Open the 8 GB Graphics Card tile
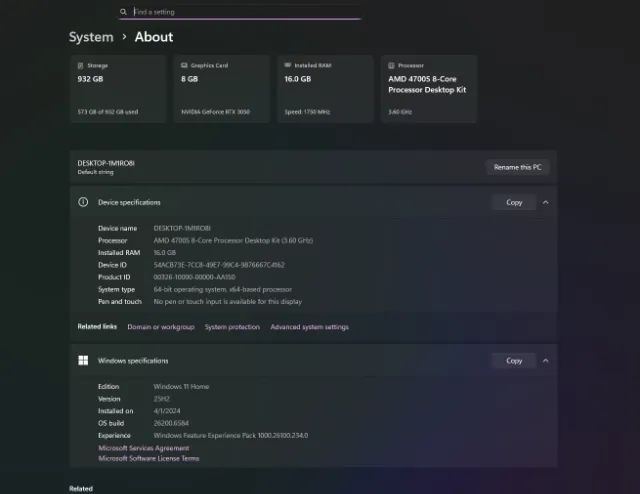The height and width of the screenshot is (494, 640). click(x=222, y=89)
